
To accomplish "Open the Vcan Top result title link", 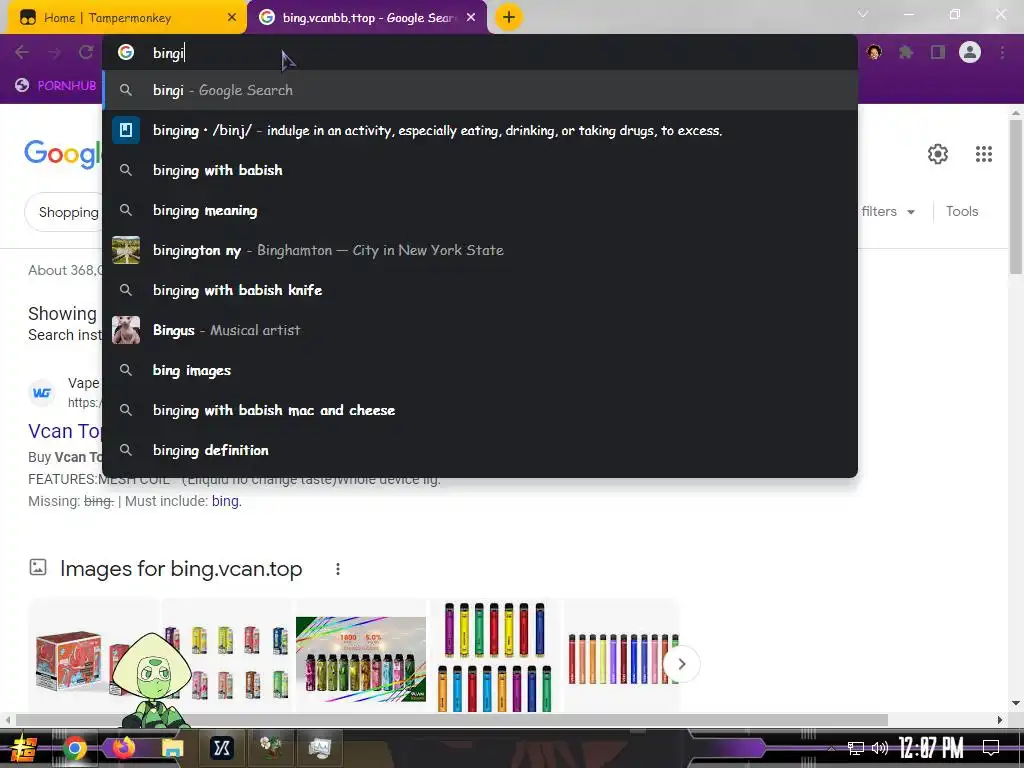I will (x=65, y=431).
